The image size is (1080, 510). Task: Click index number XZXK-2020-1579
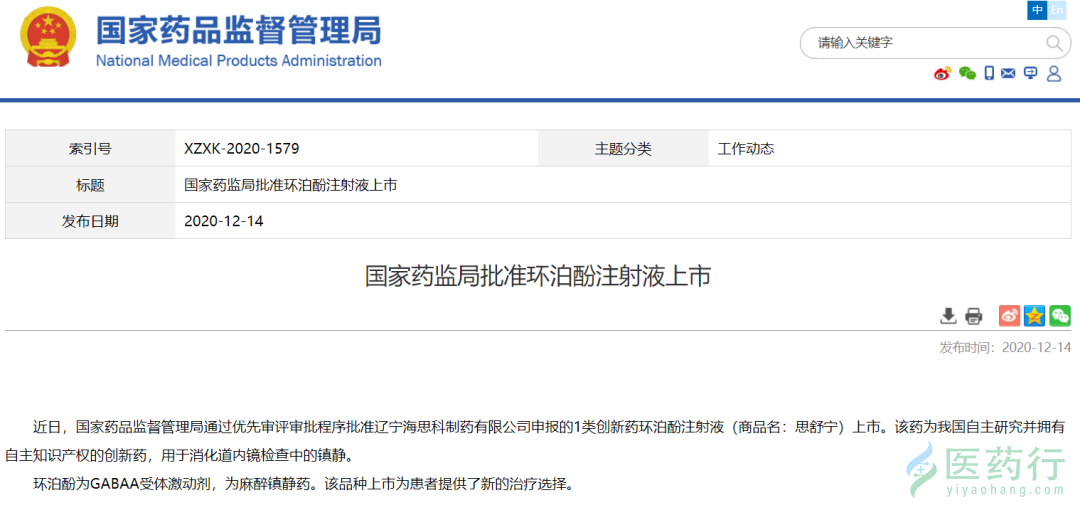(241, 148)
